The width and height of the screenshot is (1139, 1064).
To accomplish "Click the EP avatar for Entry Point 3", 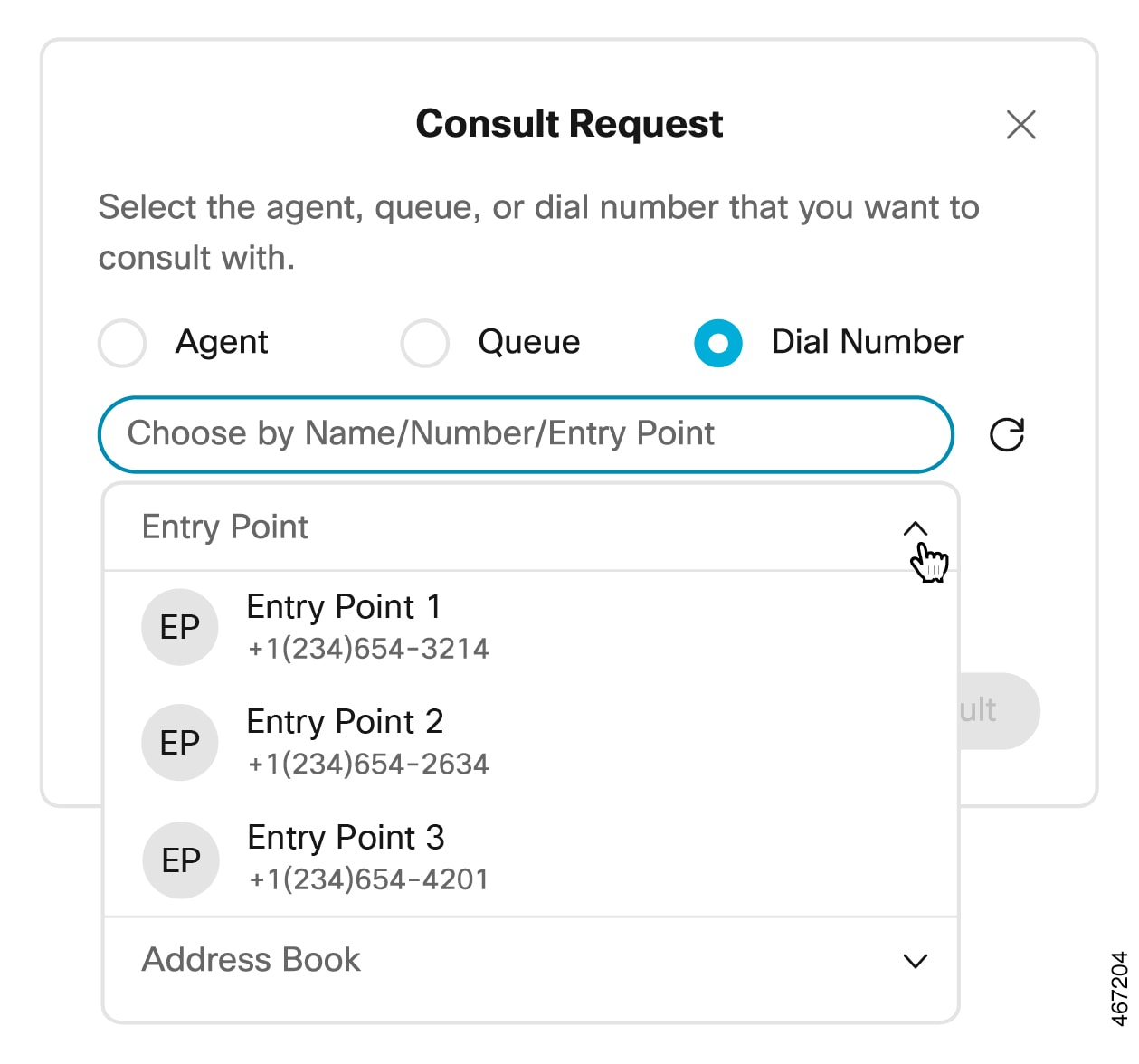I will (181, 860).
